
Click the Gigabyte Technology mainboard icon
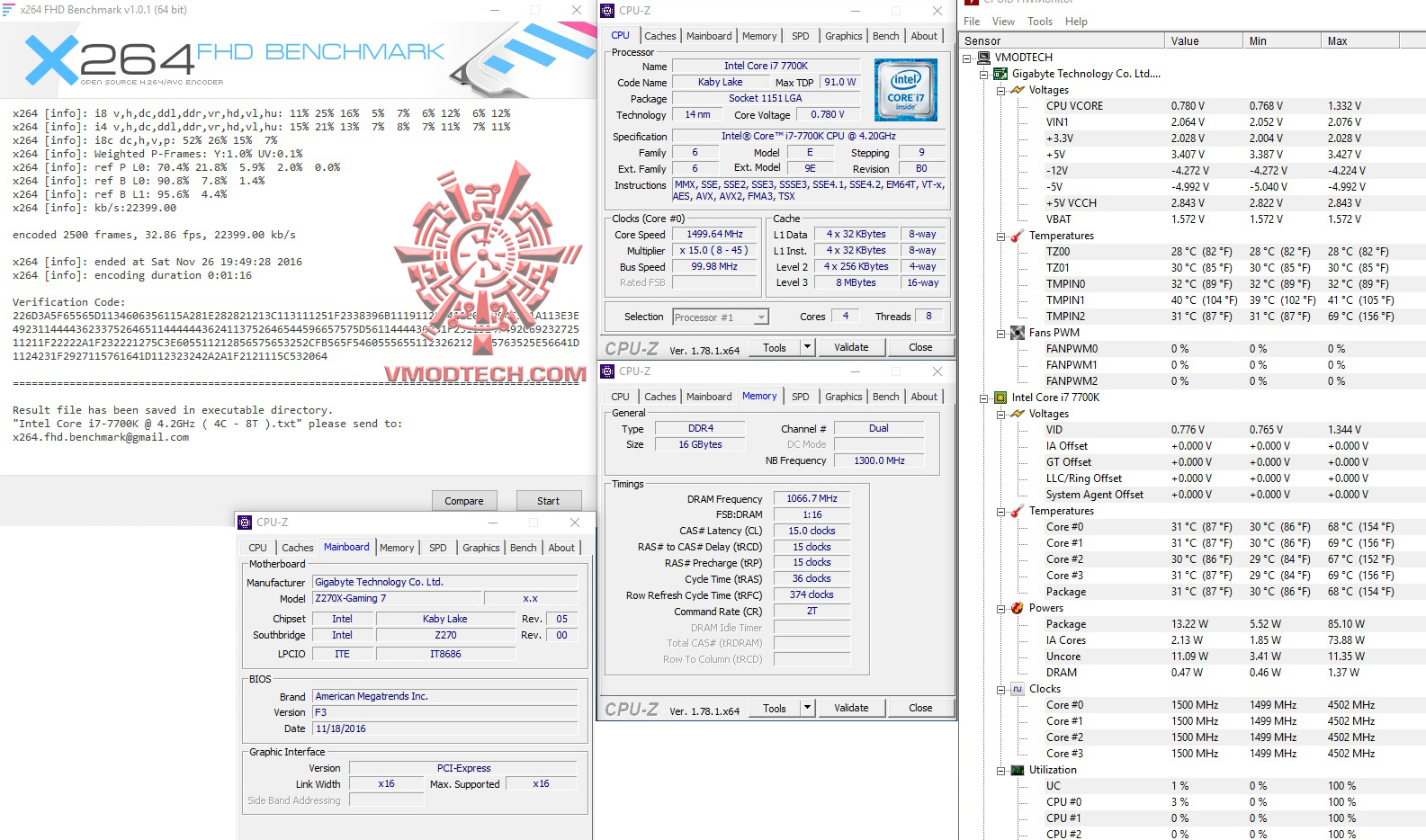click(x=1000, y=74)
